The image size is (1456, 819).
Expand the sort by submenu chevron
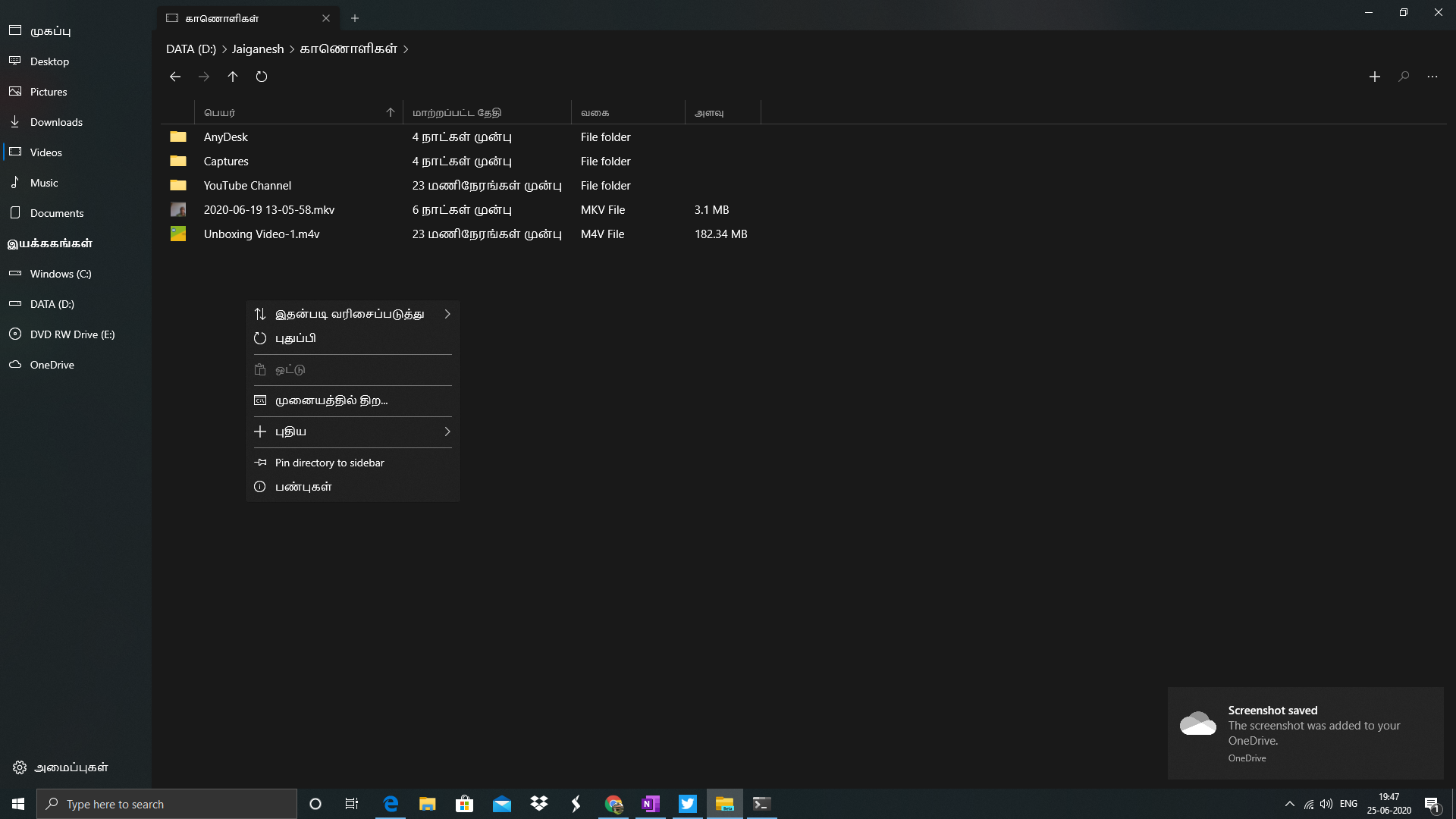(x=447, y=313)
